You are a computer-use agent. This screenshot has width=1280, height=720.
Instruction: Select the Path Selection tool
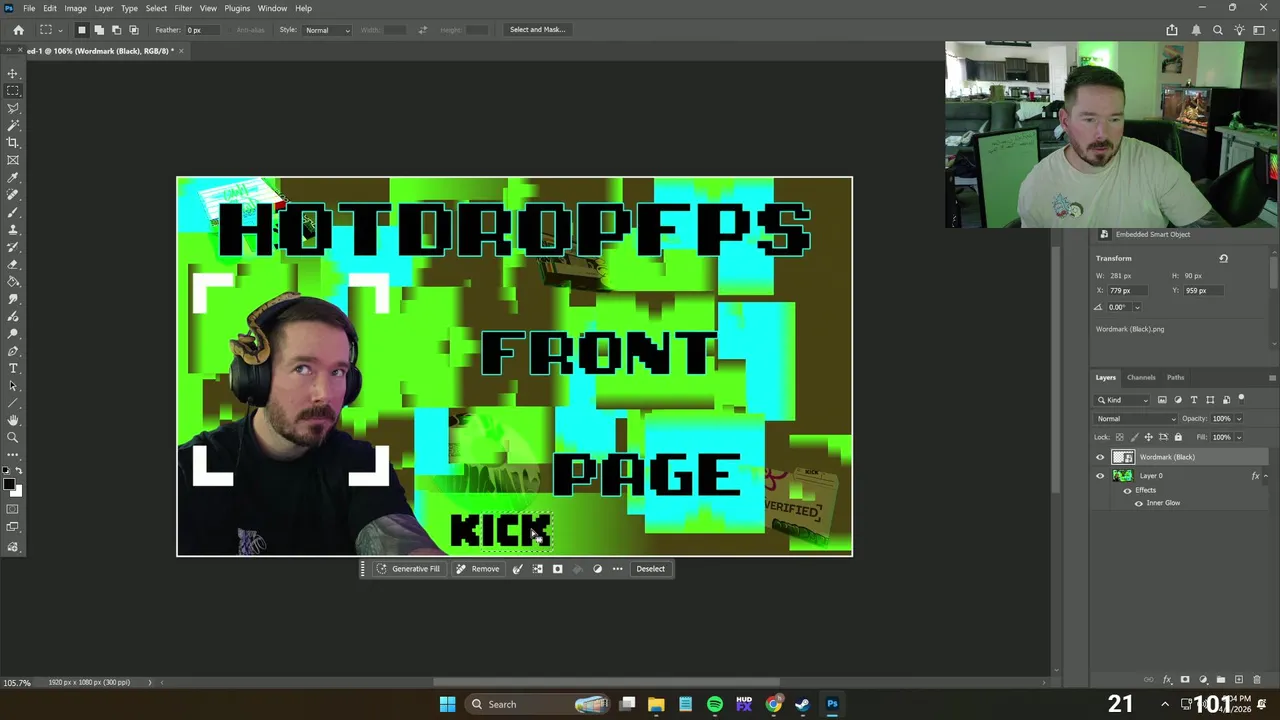(13, 386)
